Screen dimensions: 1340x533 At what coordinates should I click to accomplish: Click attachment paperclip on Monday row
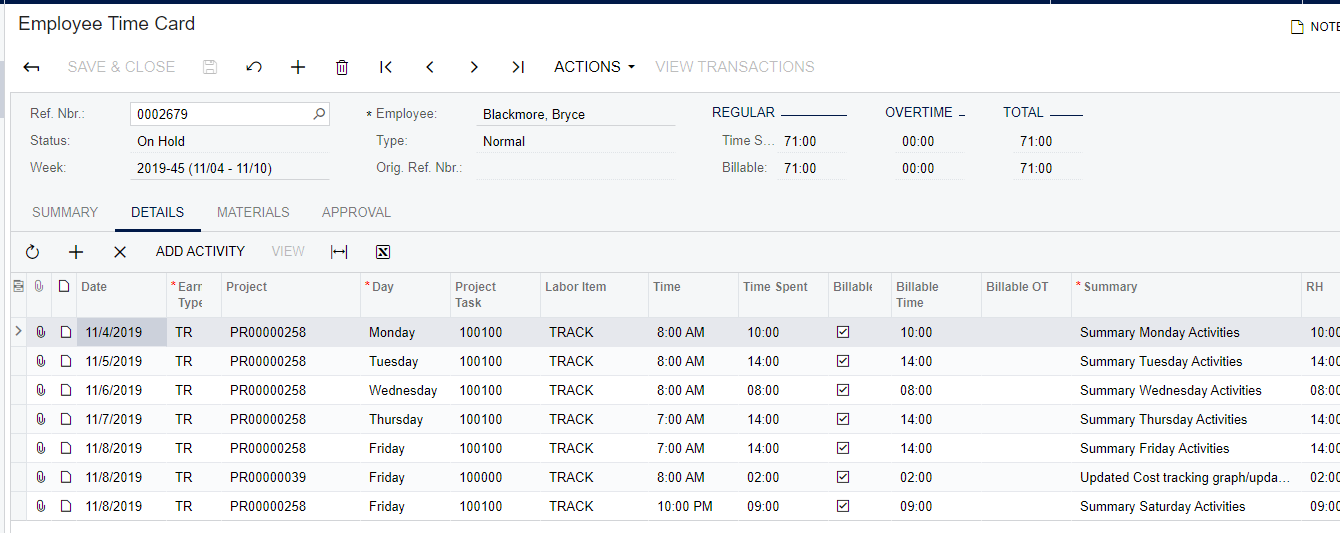(x=41, y=332)
